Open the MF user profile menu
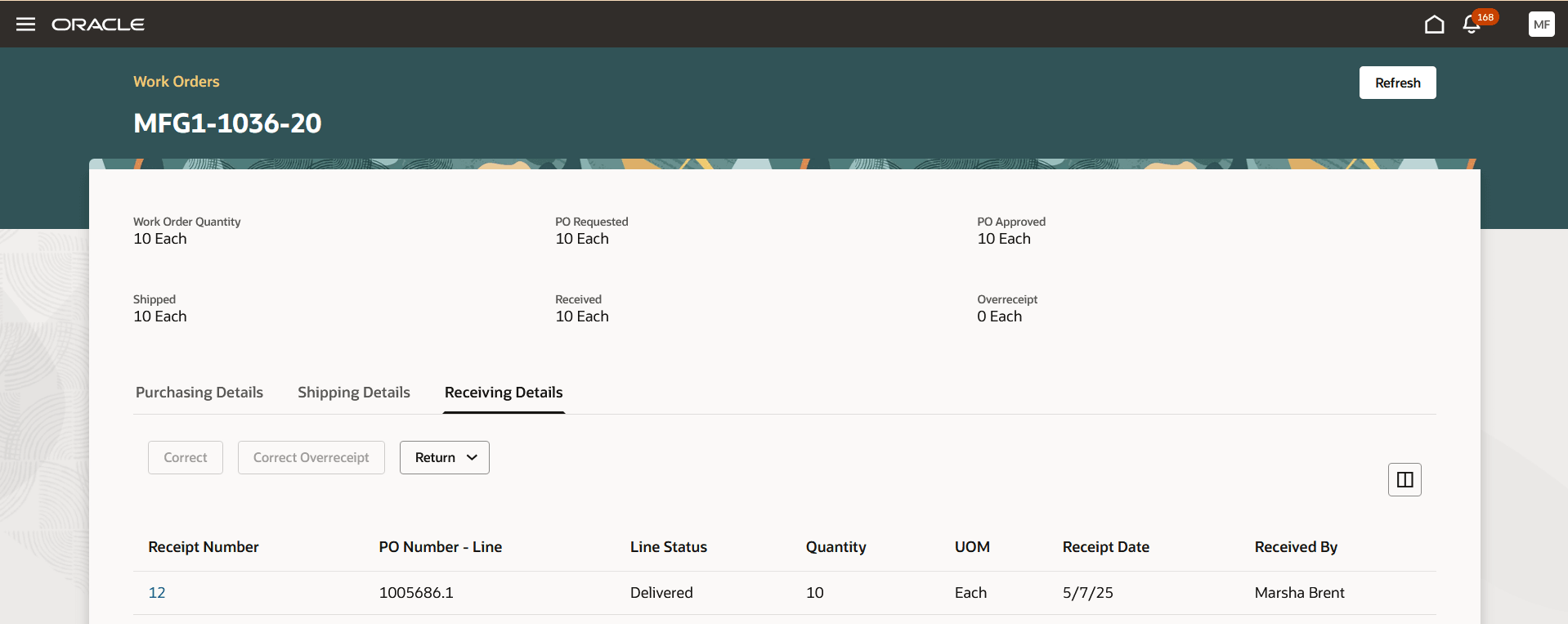Image resolution: width=1568 pixels, height=624 pixels. (x=1542, y=25)
